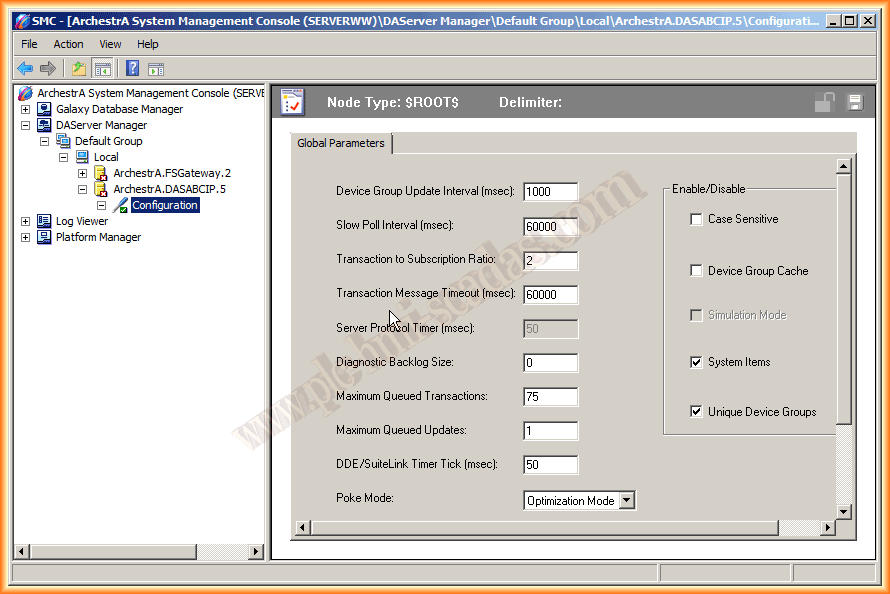Image resolution: width=890 pixels, height=594 pixels.
Task: Click the Log Viewer icon in tree
Action: 44,221
